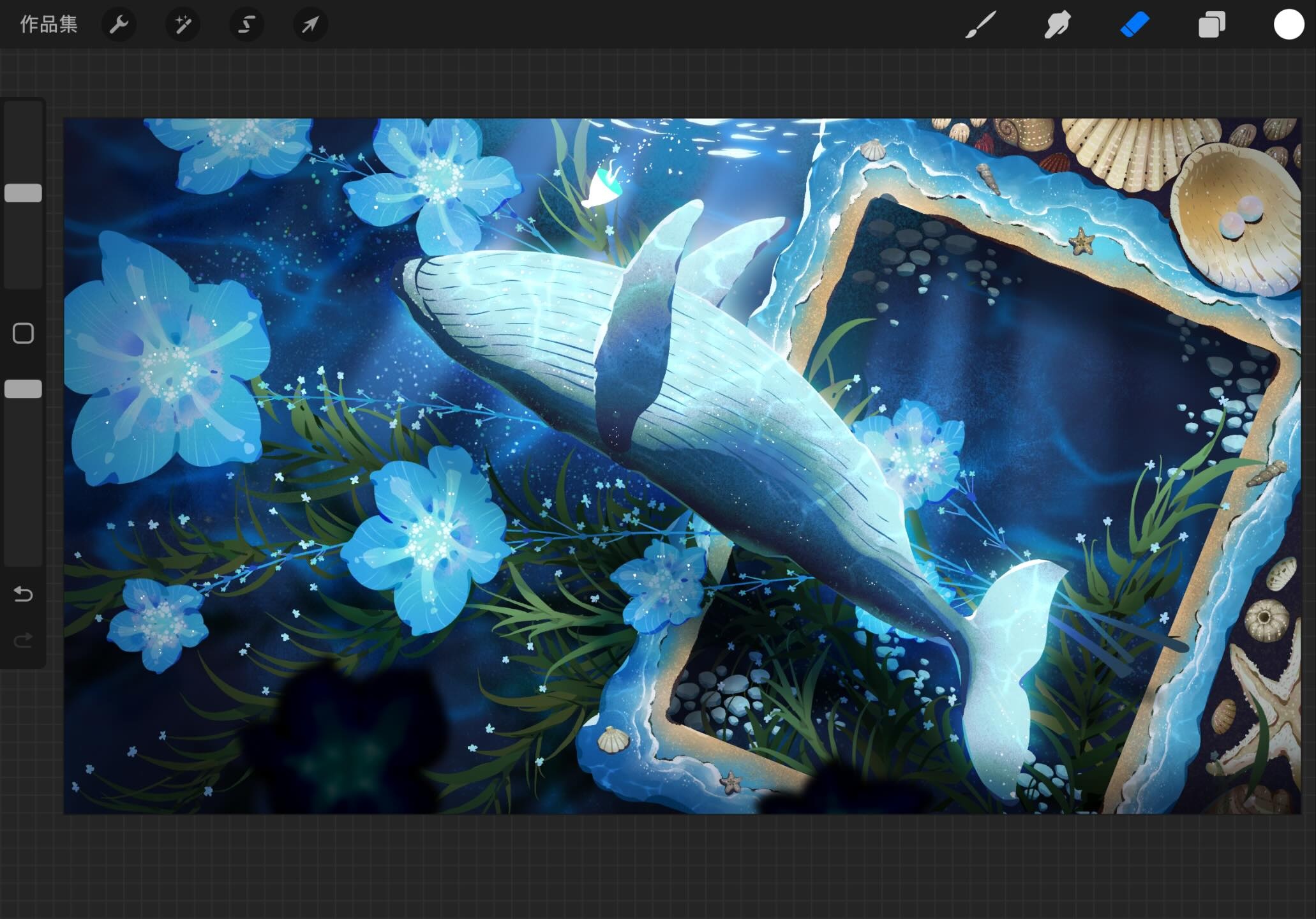Click the brush size slider handle
Screen dimensions: 1316x919
24,193
